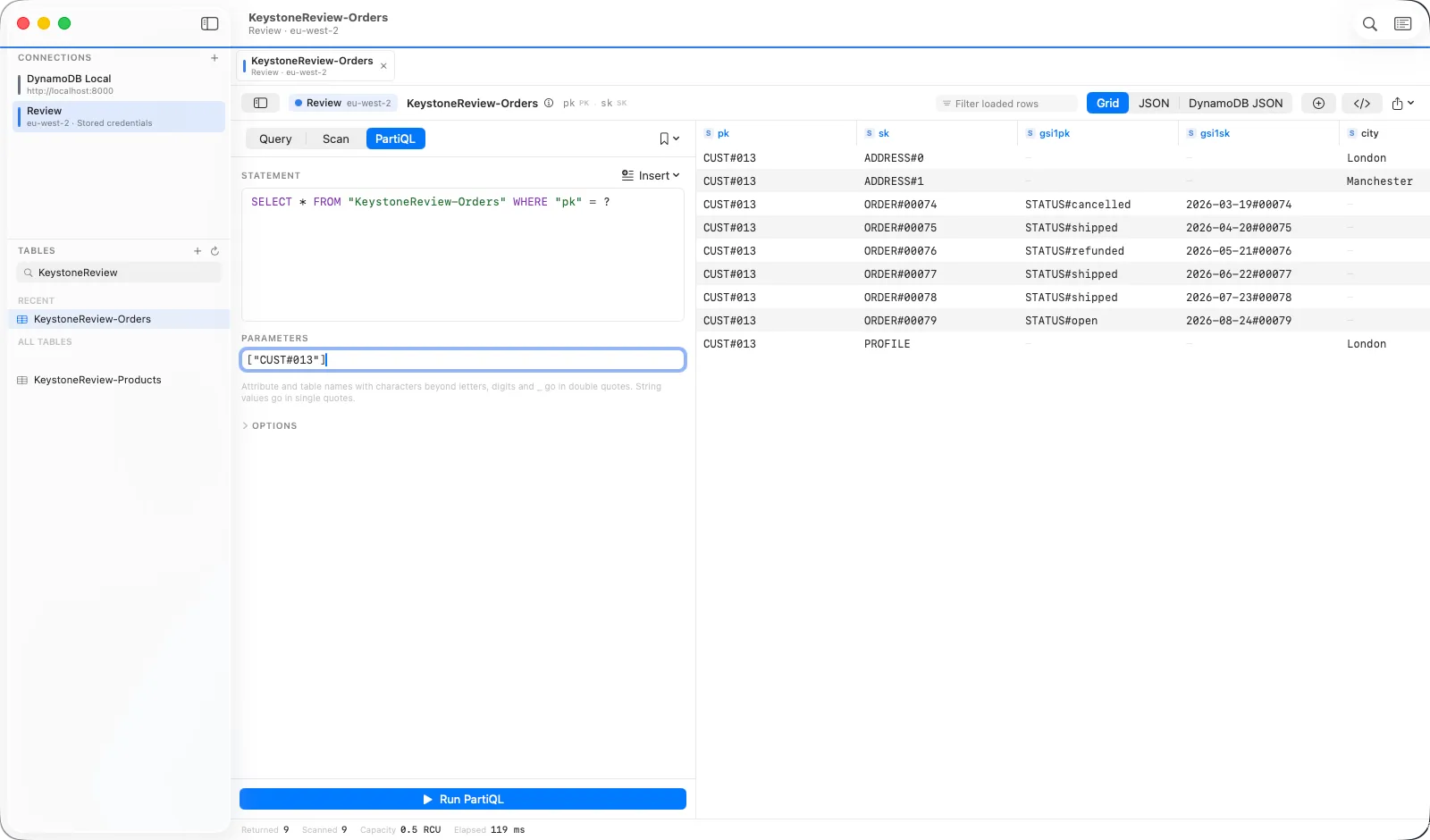1430x840 pixels.
Task: Add a new item with the circled plus
Action: 1318,103
